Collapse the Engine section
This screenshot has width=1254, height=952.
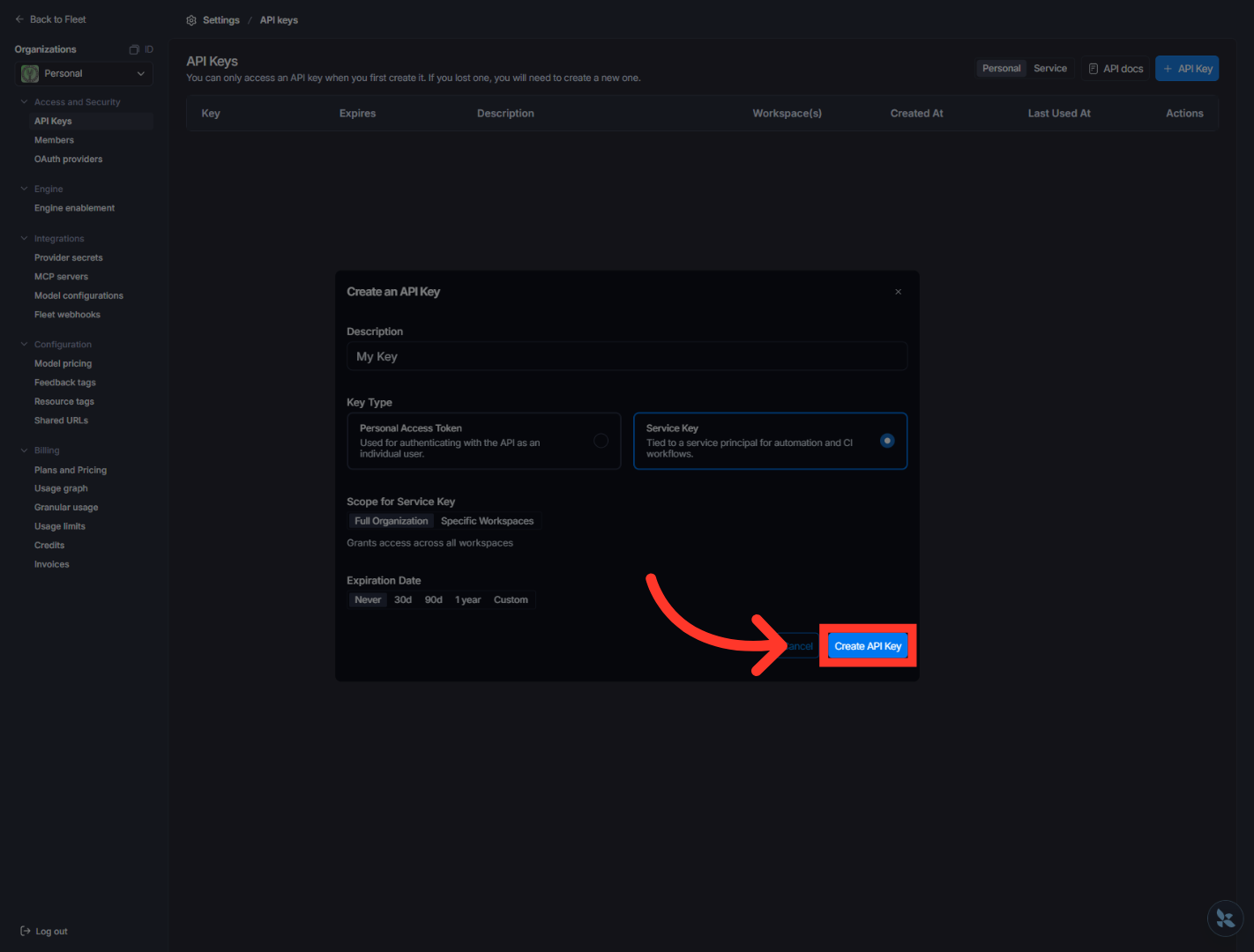click(25, 189)
